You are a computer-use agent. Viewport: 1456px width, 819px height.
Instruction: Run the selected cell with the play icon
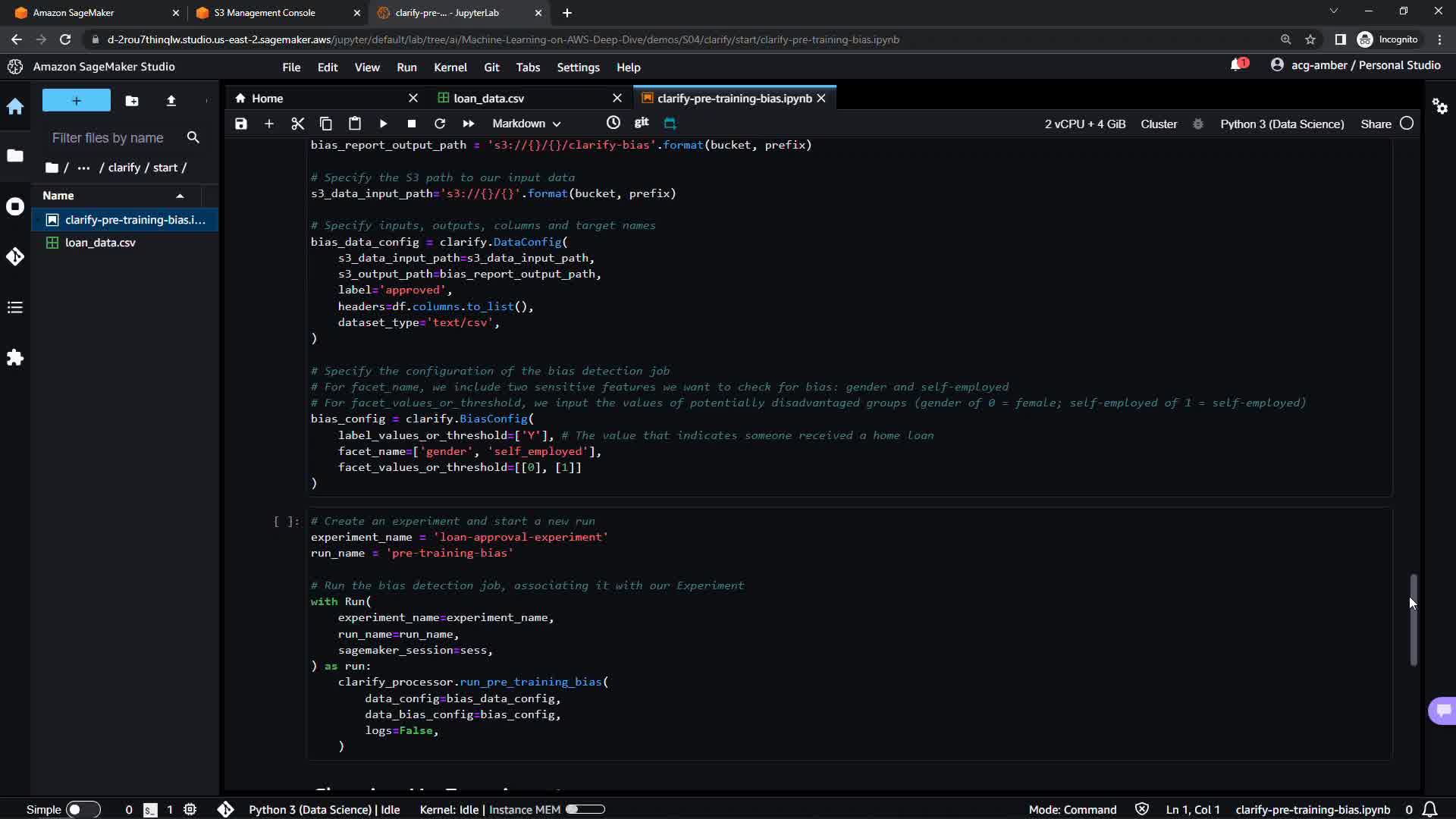(383, 124)
